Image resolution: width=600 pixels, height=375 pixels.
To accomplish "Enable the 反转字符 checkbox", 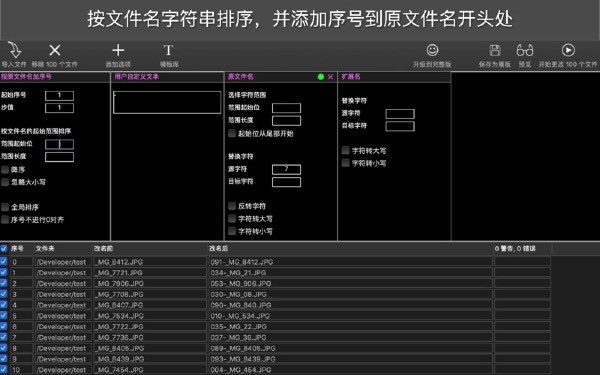I will point(232,206).
